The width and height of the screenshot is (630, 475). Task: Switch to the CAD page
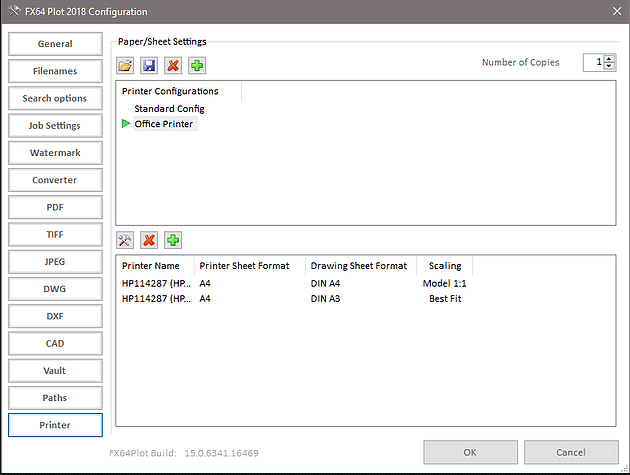(x=55, y=344)
